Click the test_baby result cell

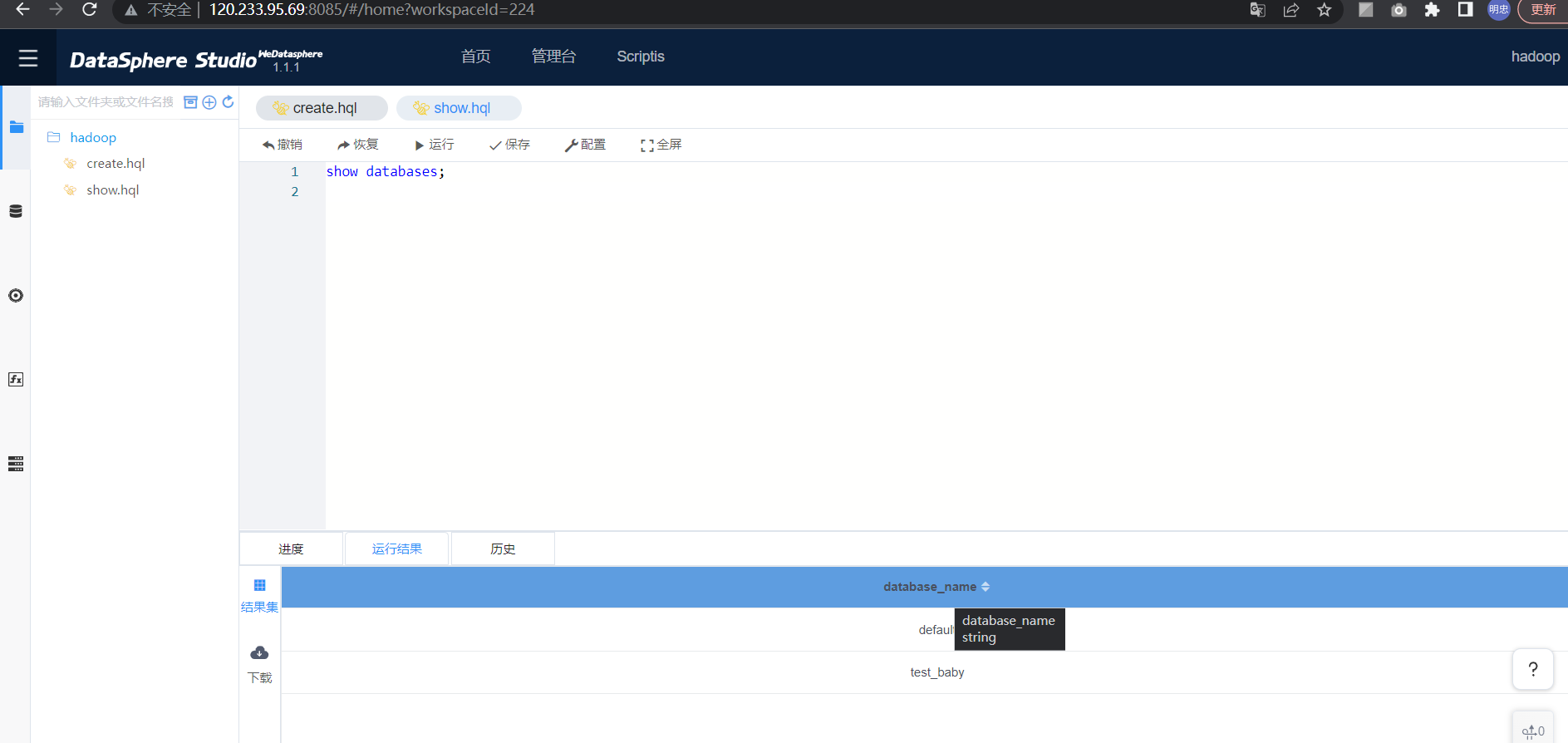pyautogui.click(x=937, y=672)
